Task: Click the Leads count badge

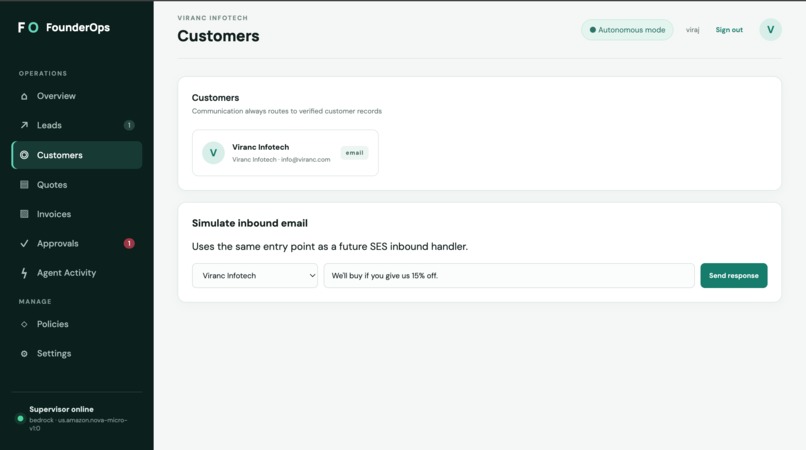Action: (129, 125)
